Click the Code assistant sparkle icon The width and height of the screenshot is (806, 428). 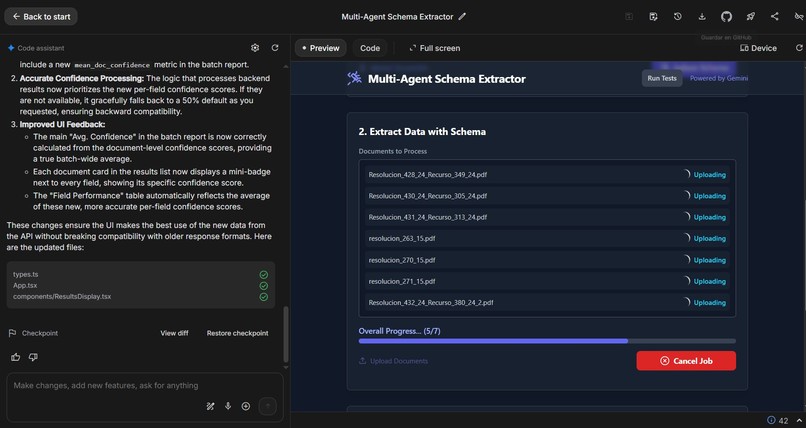11,48
